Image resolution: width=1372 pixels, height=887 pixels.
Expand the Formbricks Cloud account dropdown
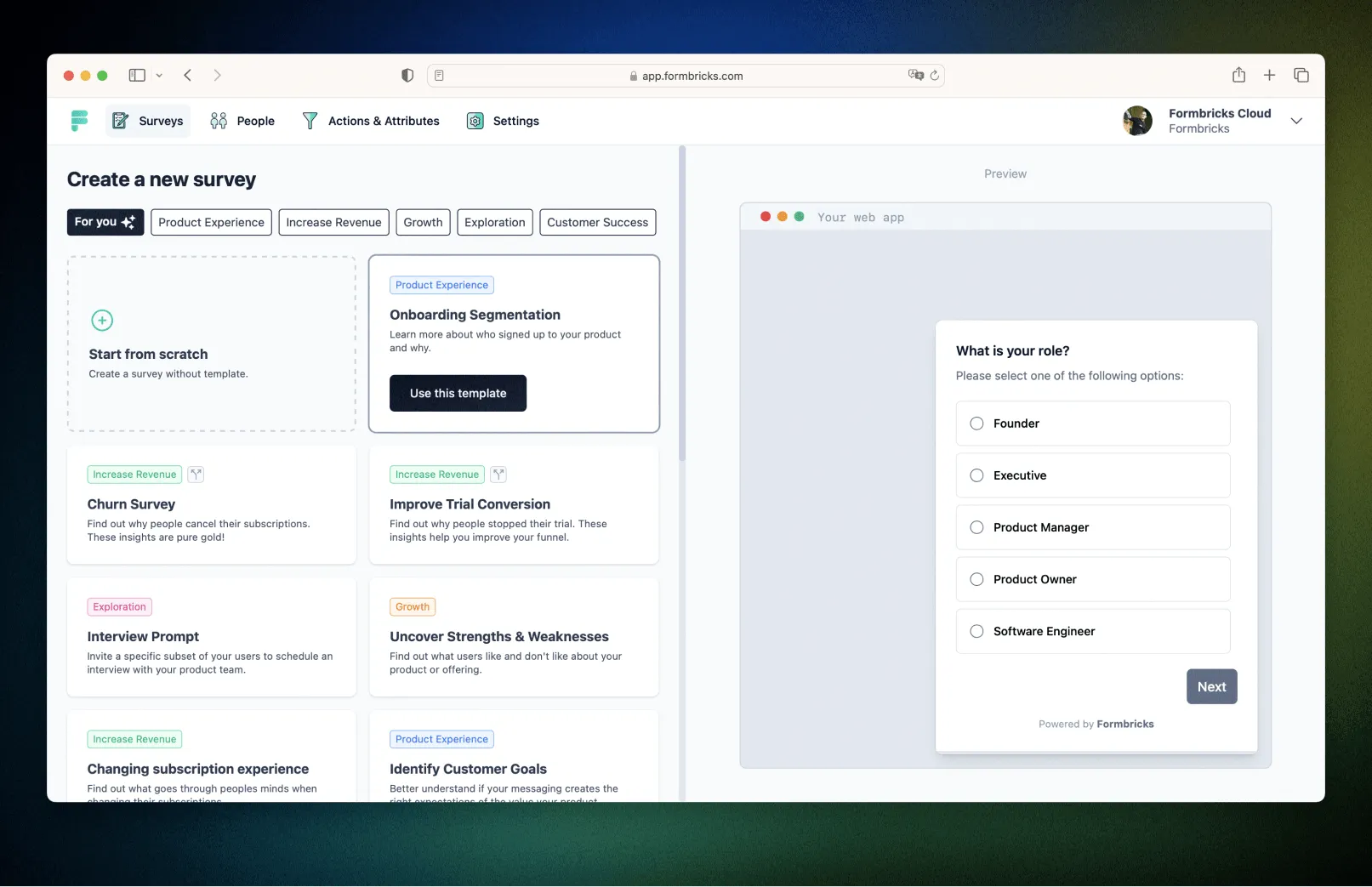[1296, 121]
